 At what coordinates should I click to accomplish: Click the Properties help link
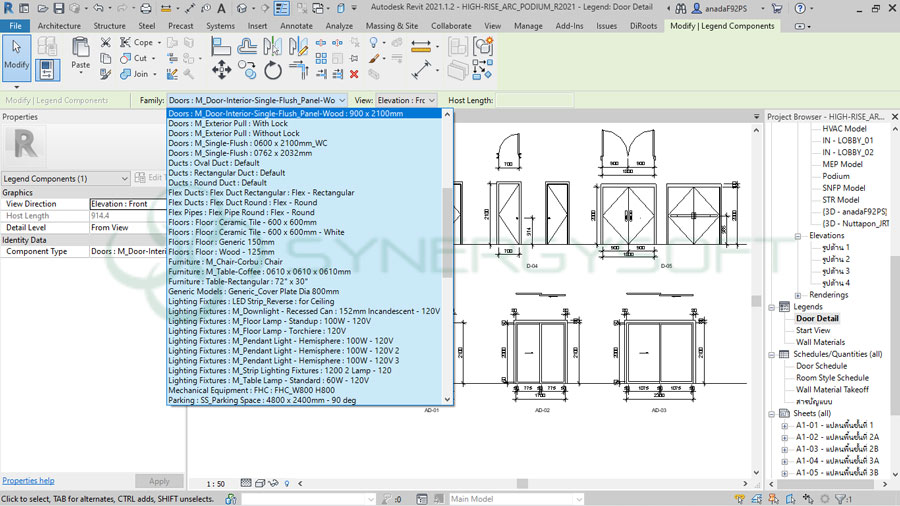point(28,481)
